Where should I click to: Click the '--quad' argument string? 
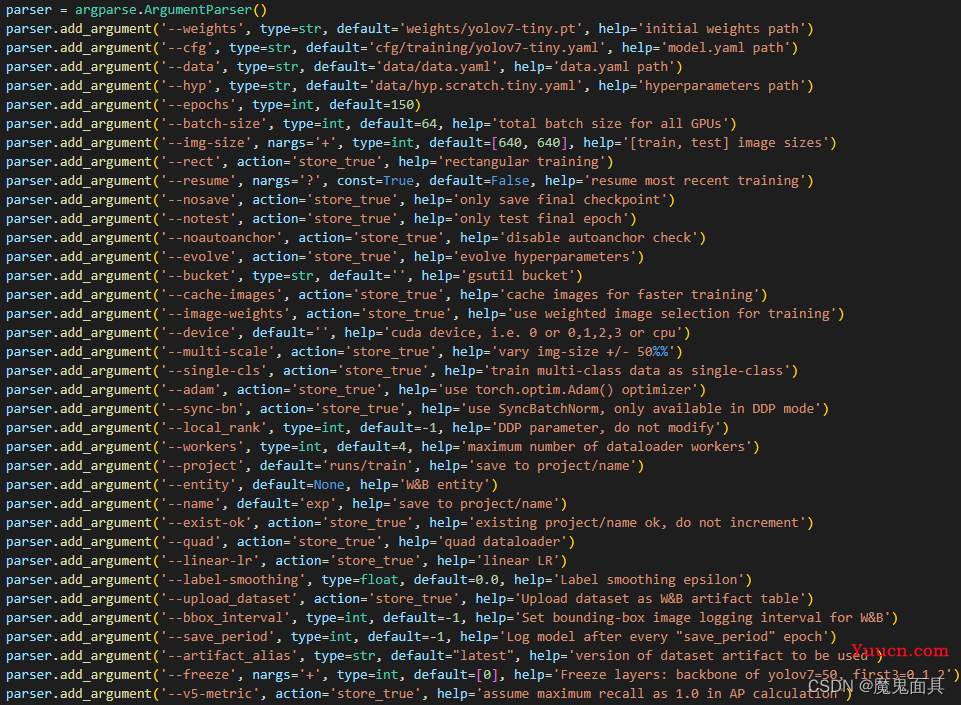[x=191, y=542]
